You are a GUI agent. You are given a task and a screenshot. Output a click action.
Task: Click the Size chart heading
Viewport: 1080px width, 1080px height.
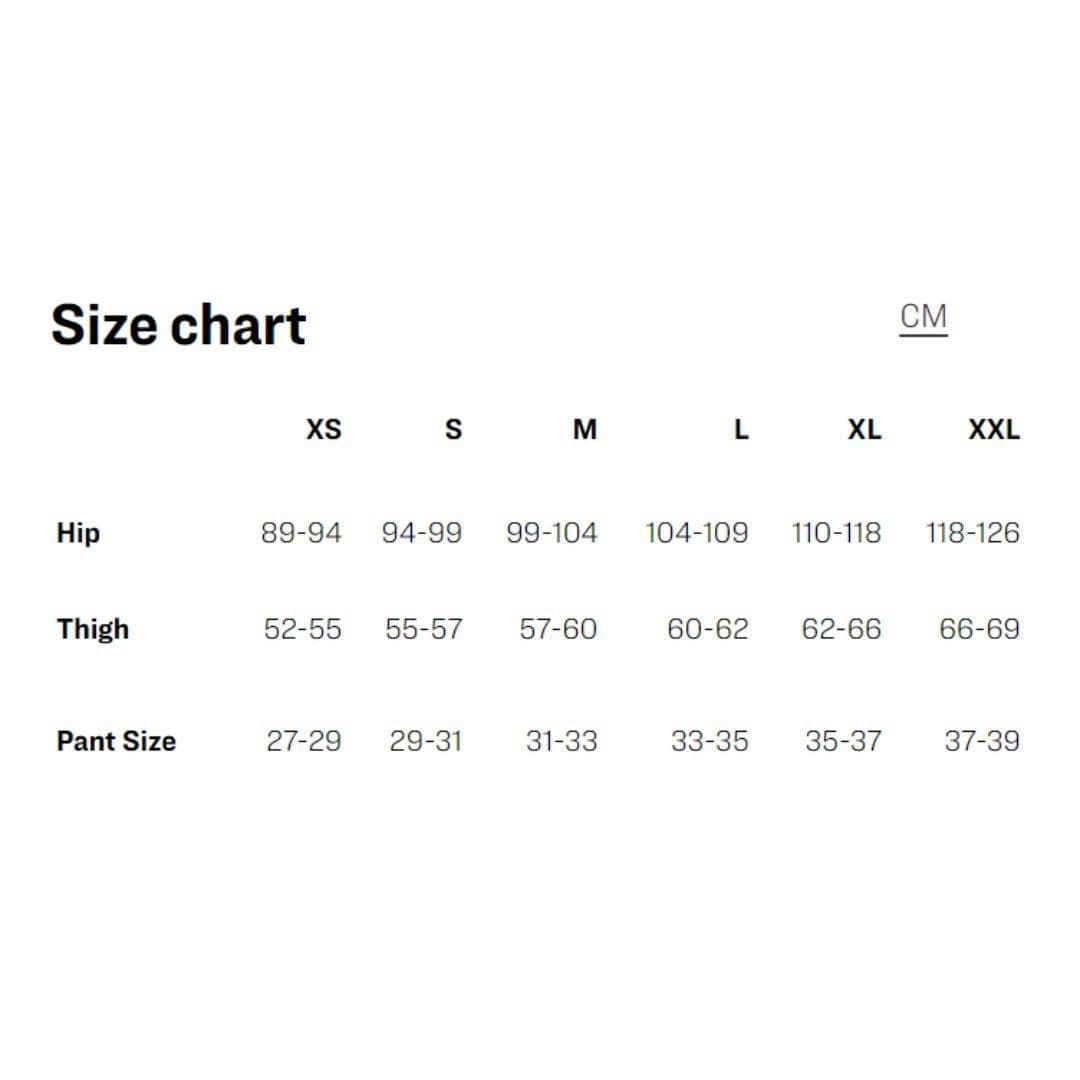pyautogui.click(x=178, y=326)
